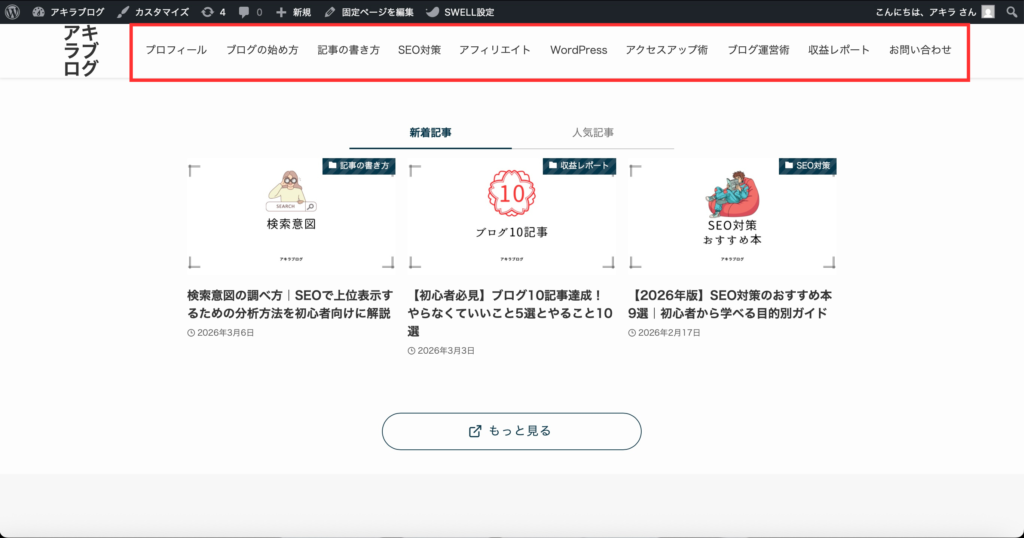The height and width of the screenshot is (538, 1024).
Task: Open the アキラブログ site menu in admin bar
Action: [x=68, y=12]
